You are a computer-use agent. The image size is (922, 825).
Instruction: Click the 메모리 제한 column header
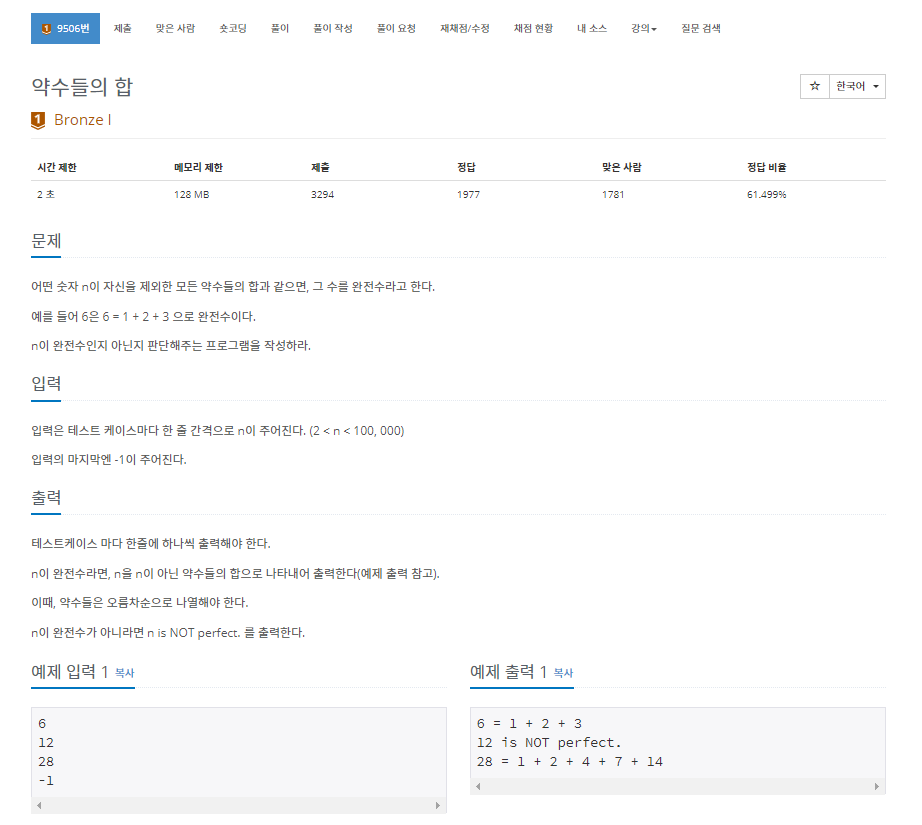[x=198, y=168]
